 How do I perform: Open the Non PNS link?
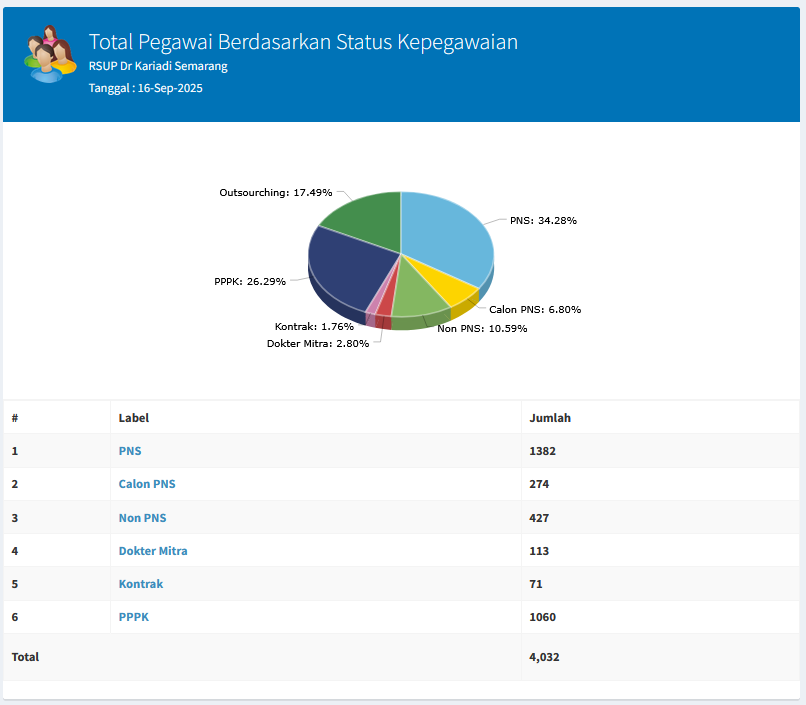click(x=142, y=518)
